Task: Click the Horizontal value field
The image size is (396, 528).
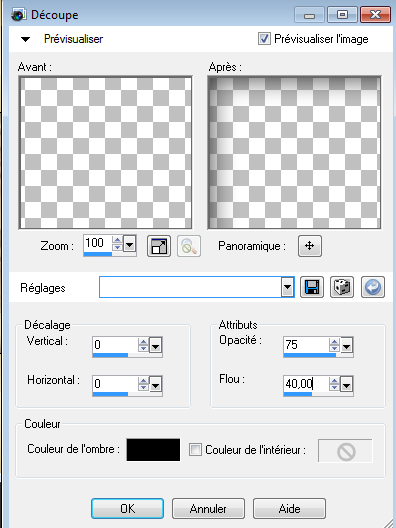Action: point(115,384)
